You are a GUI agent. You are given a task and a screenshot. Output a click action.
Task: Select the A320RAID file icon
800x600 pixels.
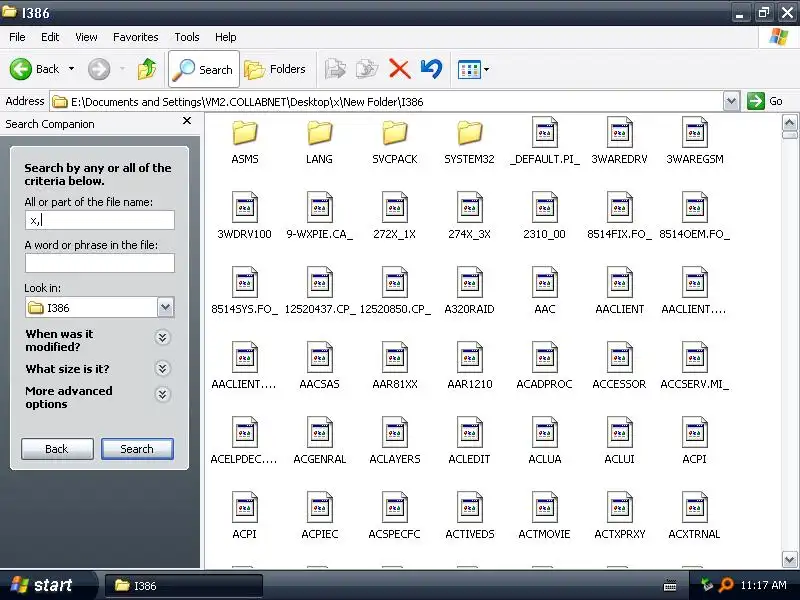tap(470, 282)
